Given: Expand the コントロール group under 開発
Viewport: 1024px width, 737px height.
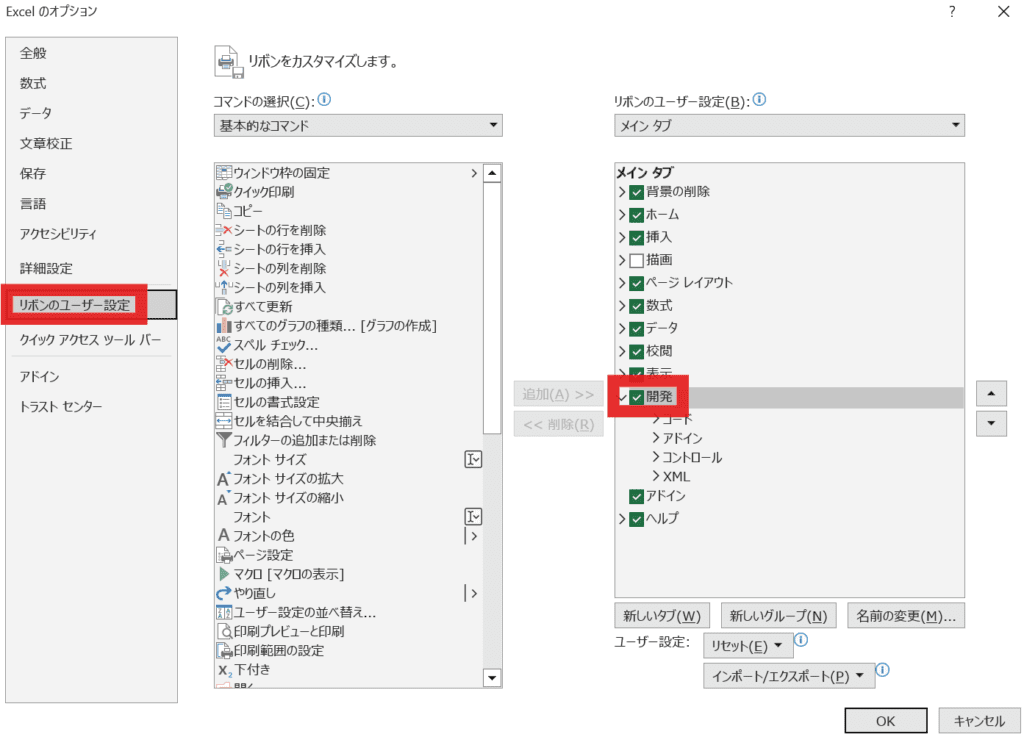Looking at the screenshot, I should pos(656,457).
